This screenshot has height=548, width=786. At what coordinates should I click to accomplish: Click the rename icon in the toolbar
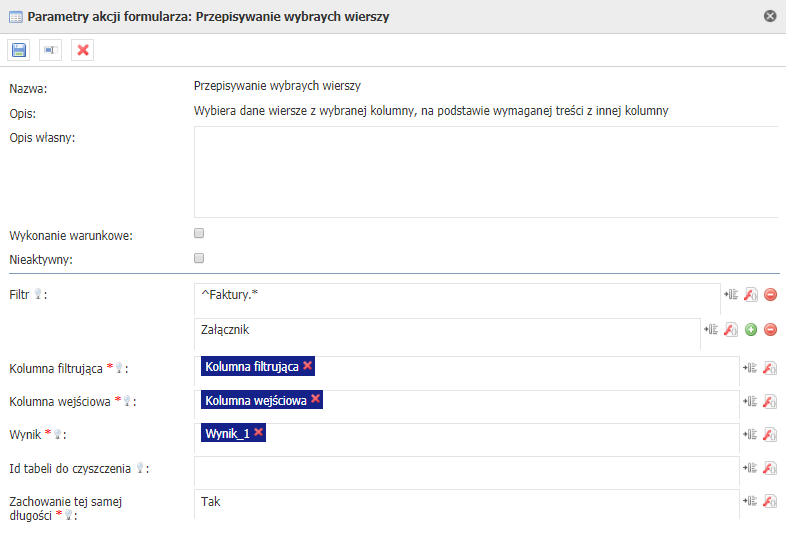[50, 50]
